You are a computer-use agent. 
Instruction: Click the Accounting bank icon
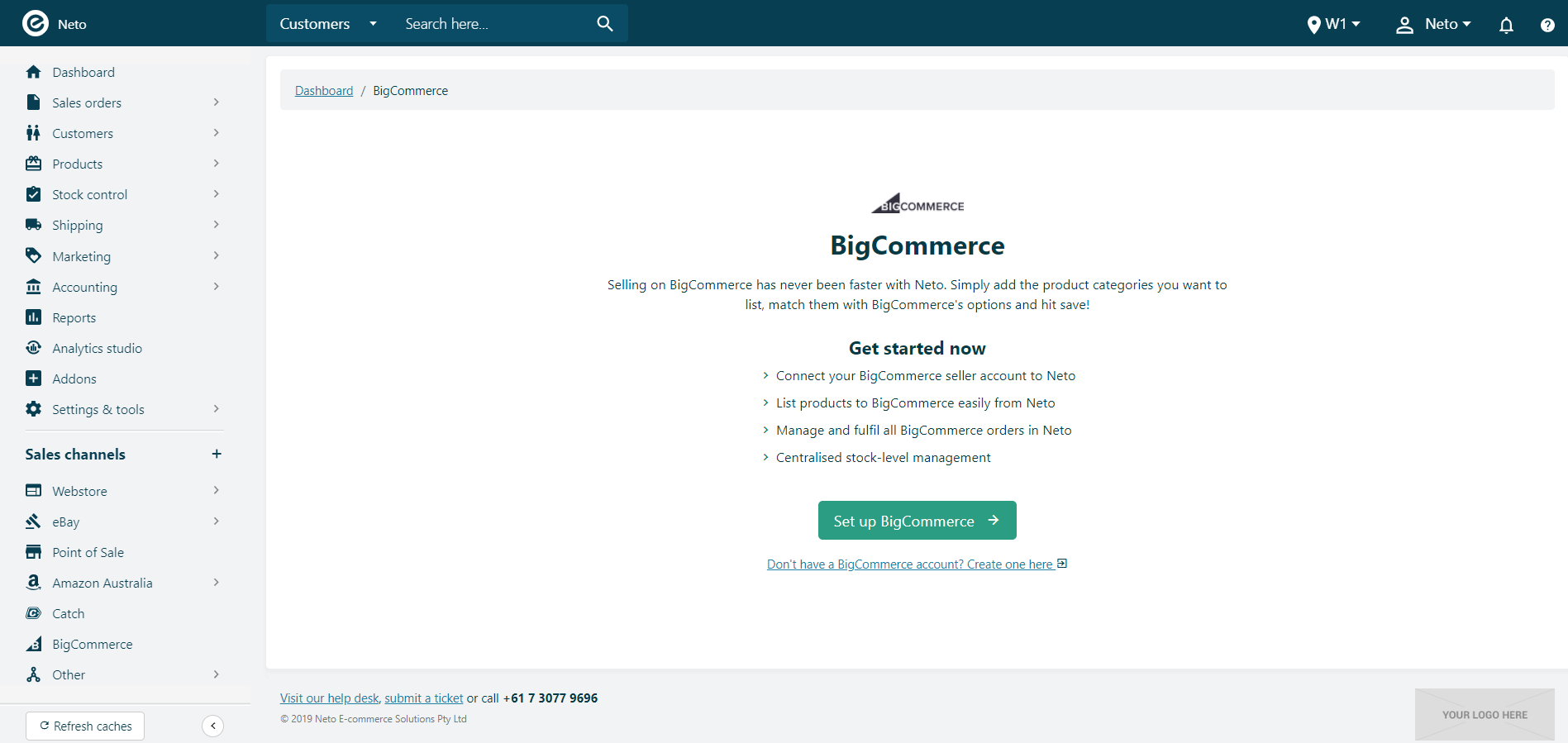[33, 286]
